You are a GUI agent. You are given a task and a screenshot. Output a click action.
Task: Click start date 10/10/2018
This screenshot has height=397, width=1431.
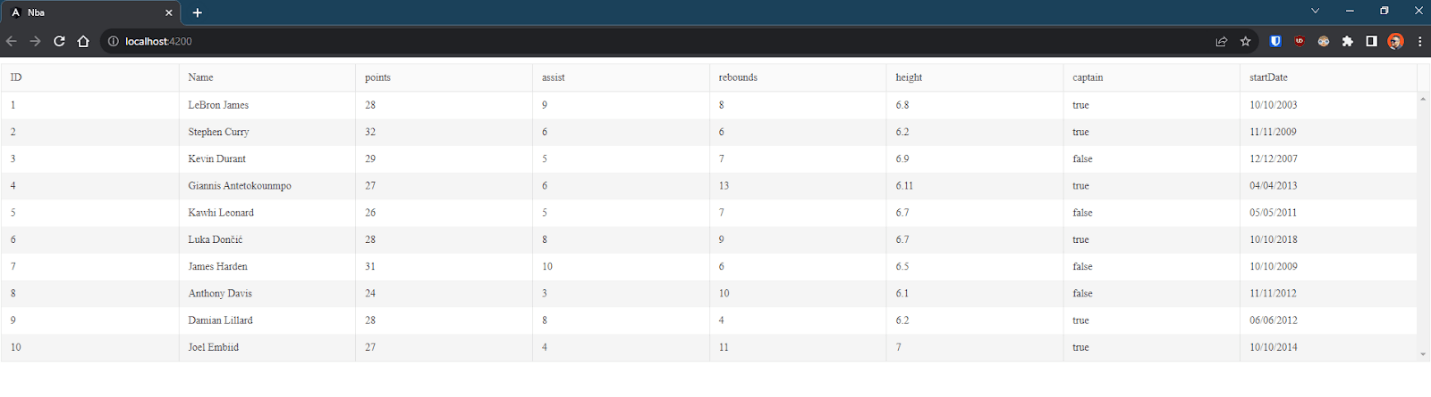pyautogui.click(x=1273, y=240)
